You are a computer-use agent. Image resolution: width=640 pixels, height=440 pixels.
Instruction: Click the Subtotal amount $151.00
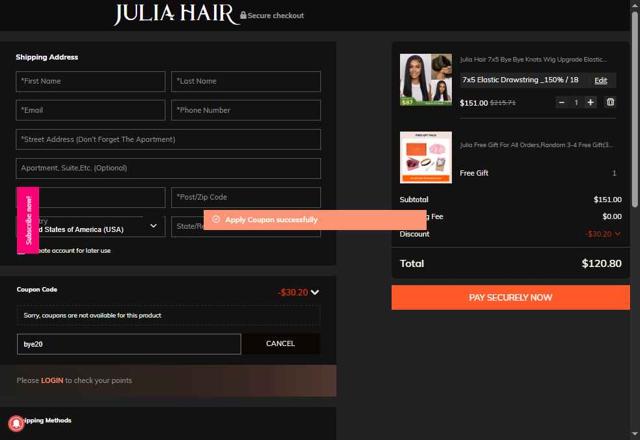tap(607, 200)
